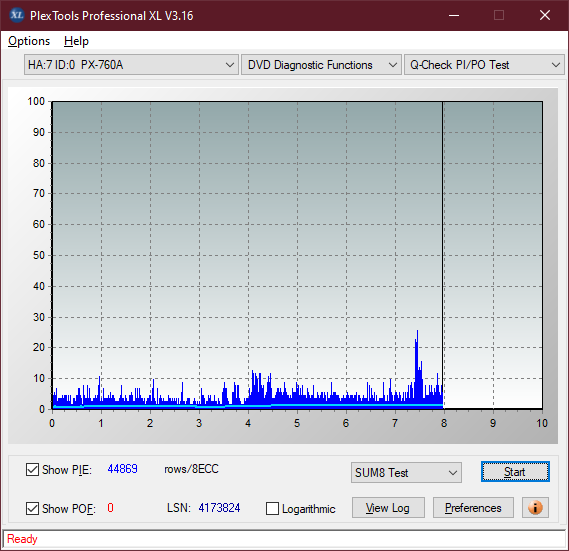Viewport: 569px width, 551px height.
Task: Click the vertical end marker line at 8
Action: point(443,254)
